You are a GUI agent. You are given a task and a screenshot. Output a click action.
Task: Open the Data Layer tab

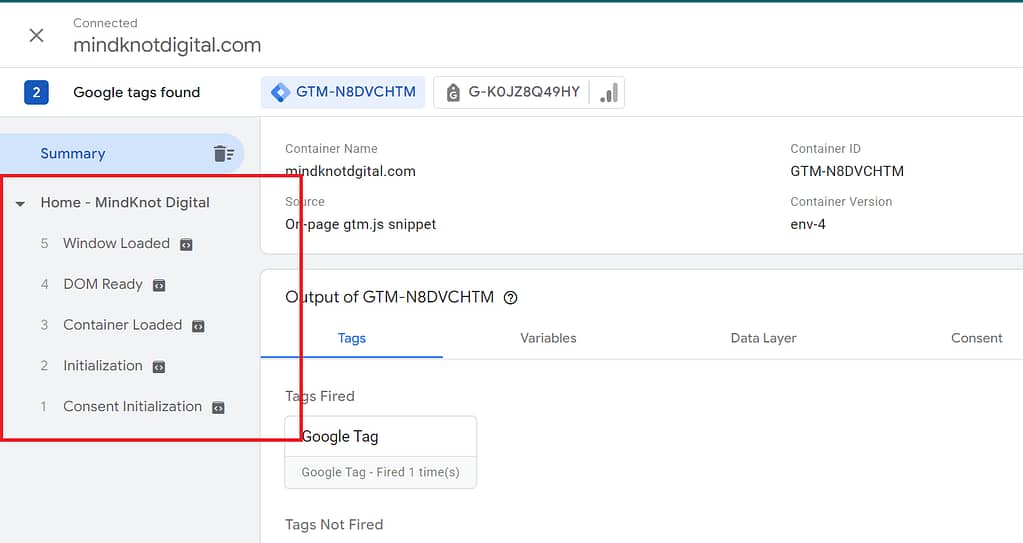click(x=763, y=338)
